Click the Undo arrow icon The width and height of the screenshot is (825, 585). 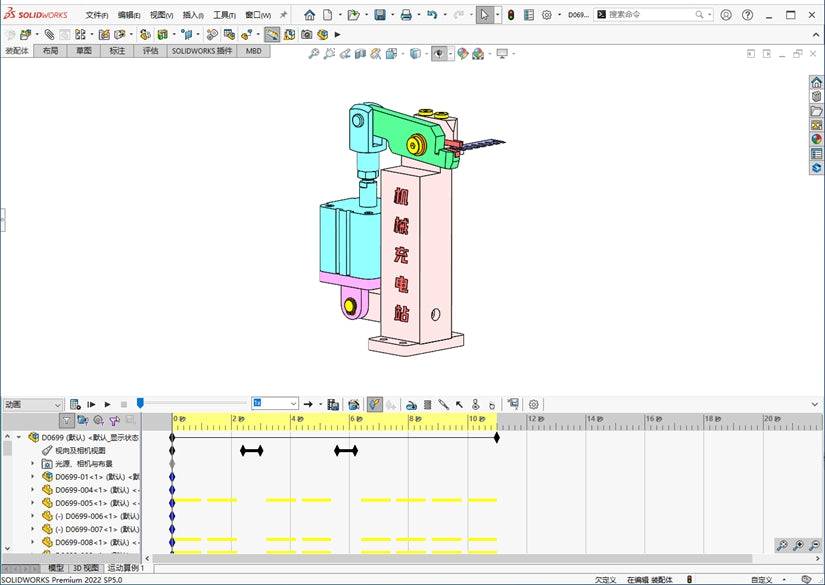[432, 15]
